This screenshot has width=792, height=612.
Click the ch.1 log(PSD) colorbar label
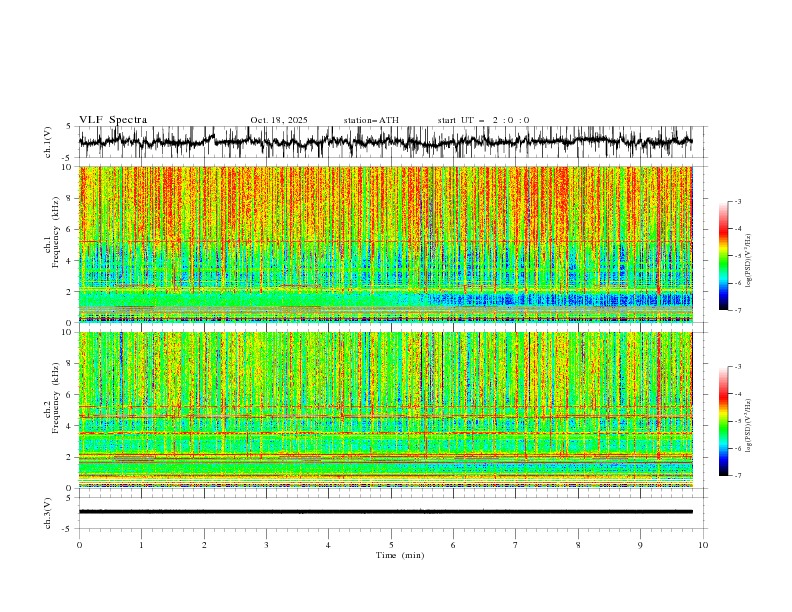[749, 261]
